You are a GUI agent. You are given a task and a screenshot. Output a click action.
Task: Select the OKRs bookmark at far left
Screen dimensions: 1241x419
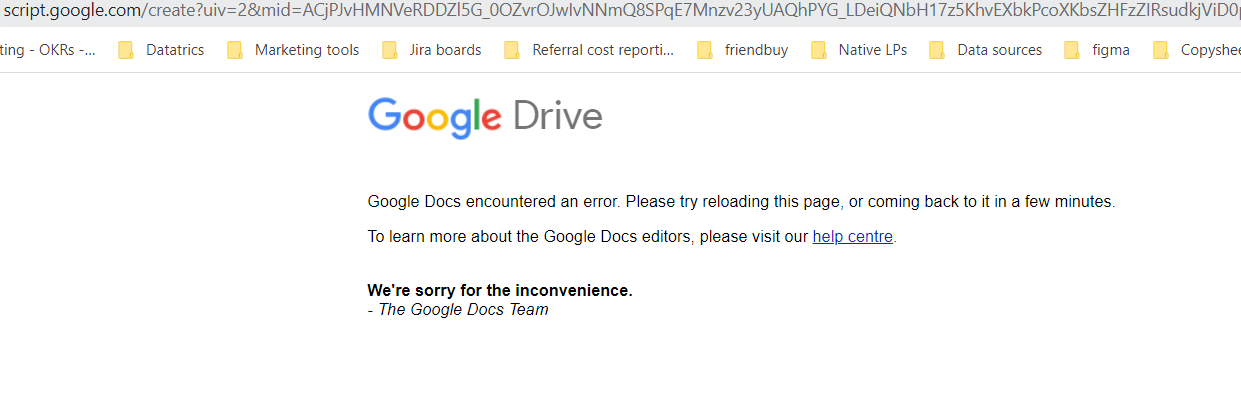[48, 50]
